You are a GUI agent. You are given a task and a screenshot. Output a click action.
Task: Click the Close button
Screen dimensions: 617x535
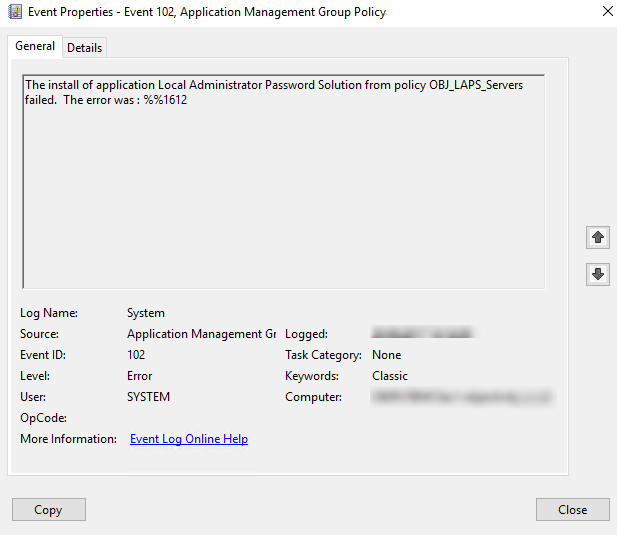pos(573,509)
